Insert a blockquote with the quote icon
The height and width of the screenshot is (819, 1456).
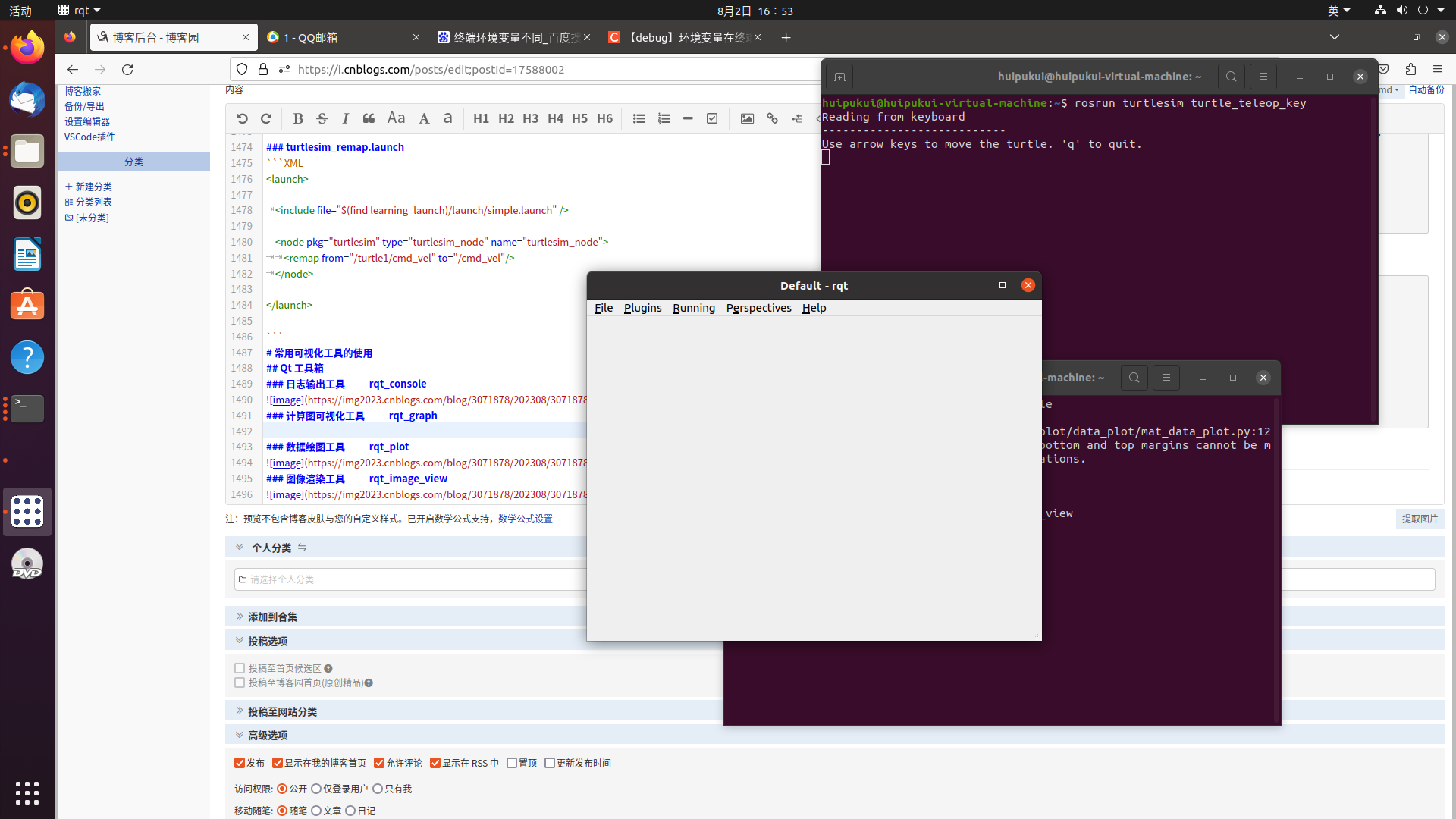369,118
